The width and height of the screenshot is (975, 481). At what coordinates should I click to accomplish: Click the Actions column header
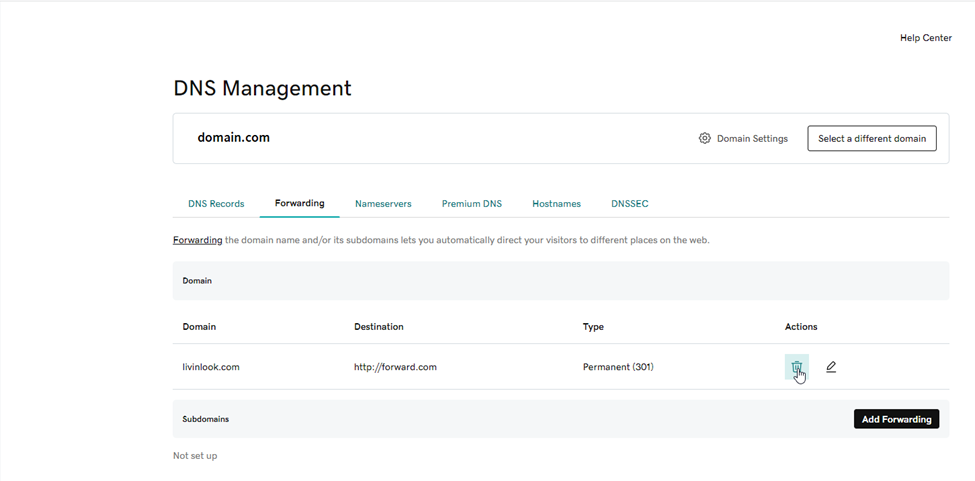point(801,327)
